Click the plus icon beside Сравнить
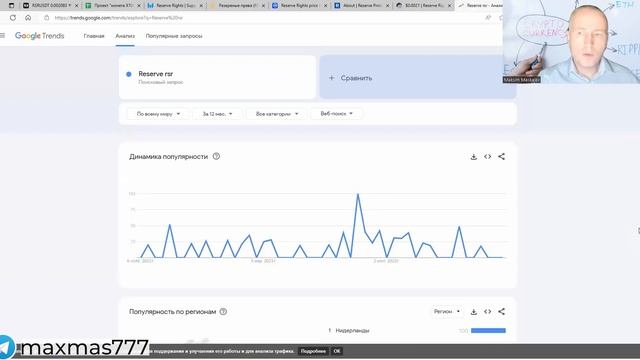Viewport: 640px width, 360px height. (x=331, y=78)
